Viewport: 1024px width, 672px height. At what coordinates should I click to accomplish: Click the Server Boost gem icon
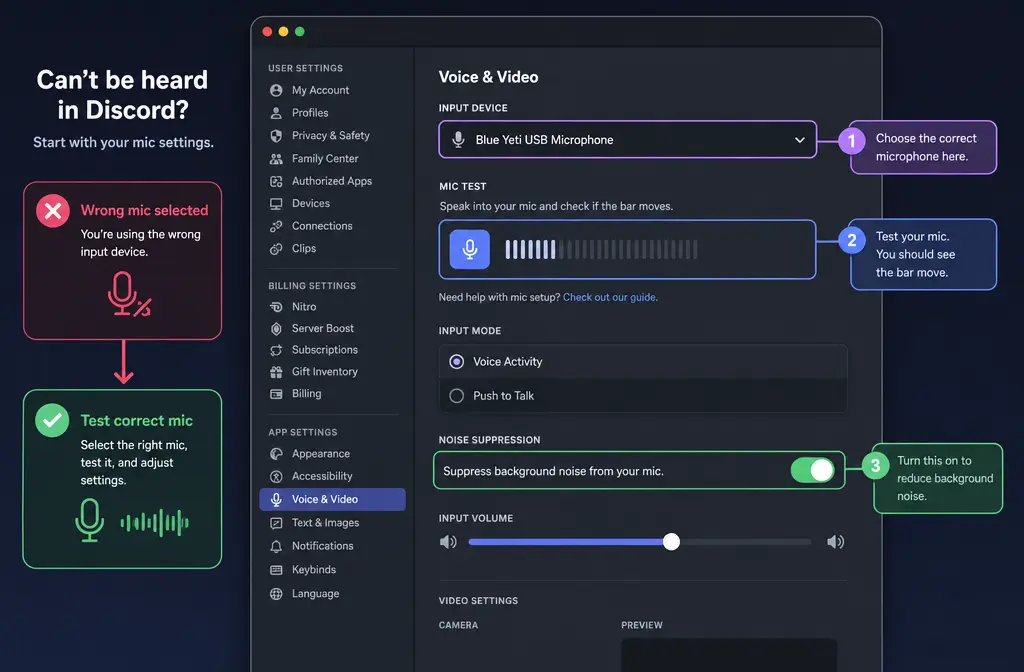[x=276, y=328]
